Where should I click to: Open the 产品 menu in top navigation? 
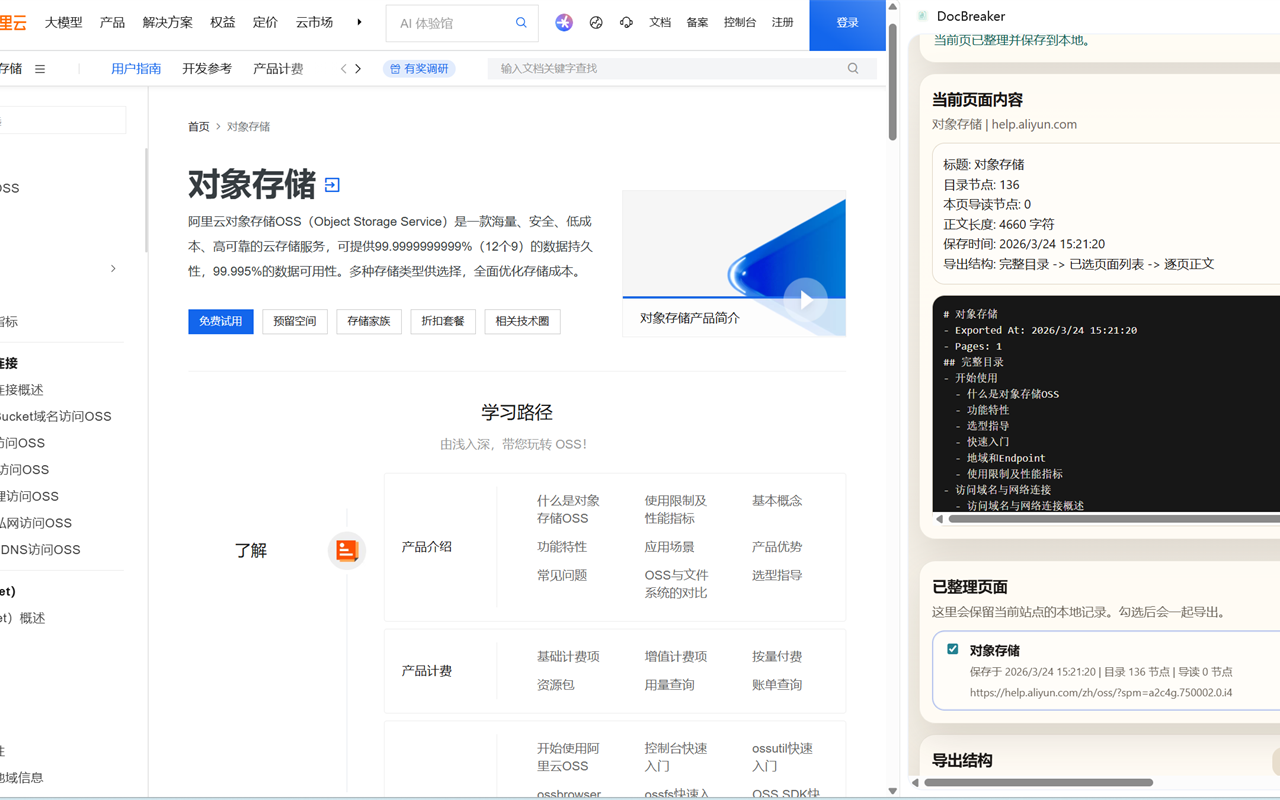pyautogui.click(x=112, y=23)
